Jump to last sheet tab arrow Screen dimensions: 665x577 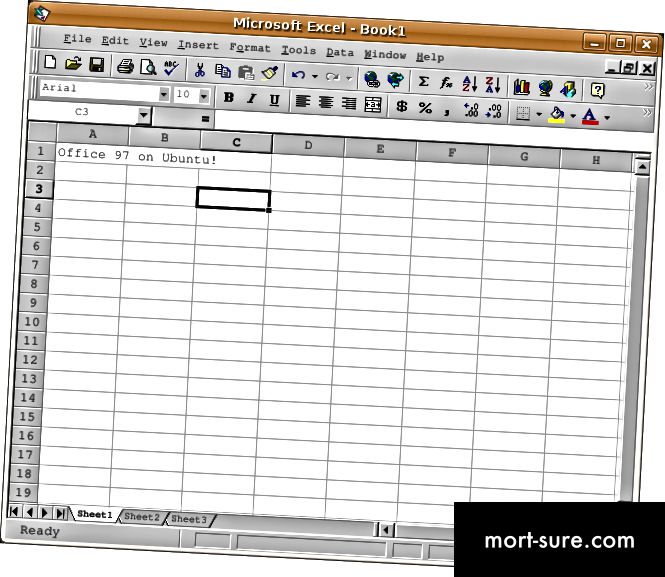point(60,513)
